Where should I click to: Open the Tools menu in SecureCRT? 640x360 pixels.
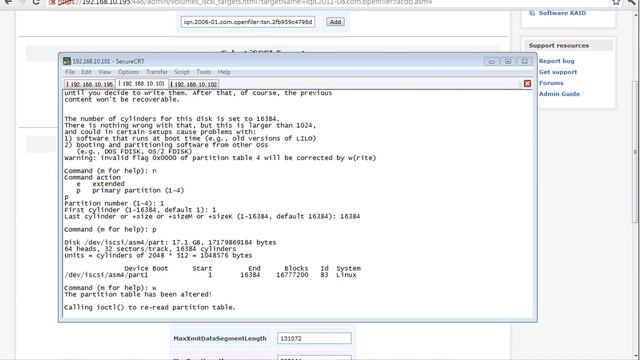pyautogui.click(x=204, y=72)
